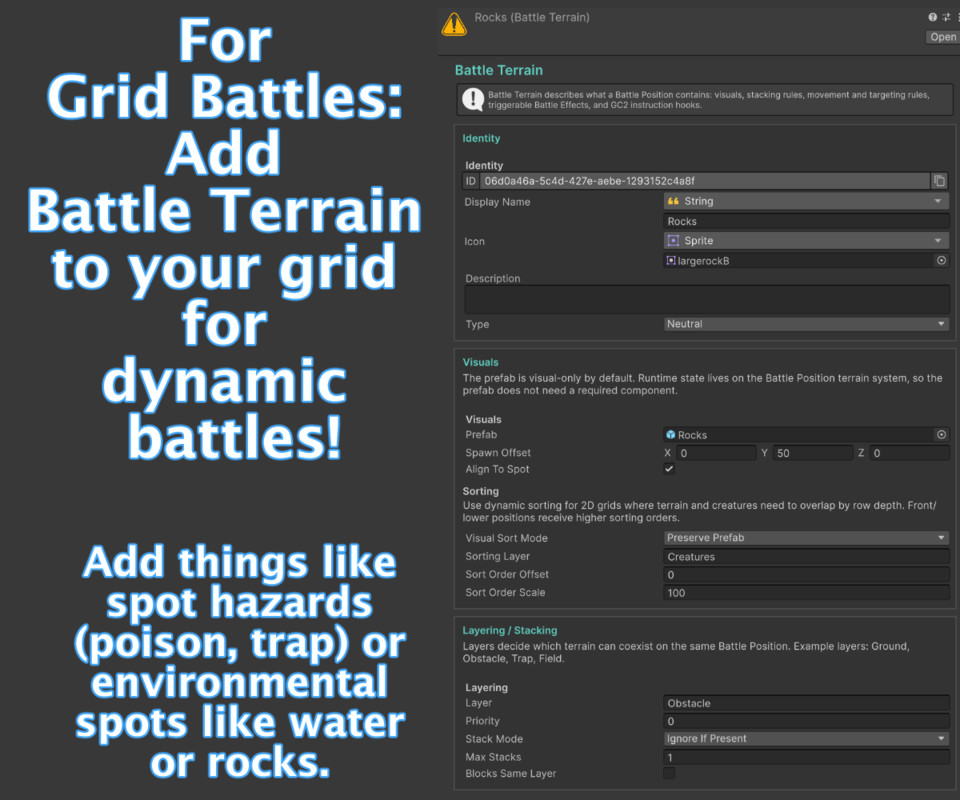Image resolution: width=960 pixels, height=800 pixels.
Task: Click the Rocks prefab cube icon
Action: (671, 435)
